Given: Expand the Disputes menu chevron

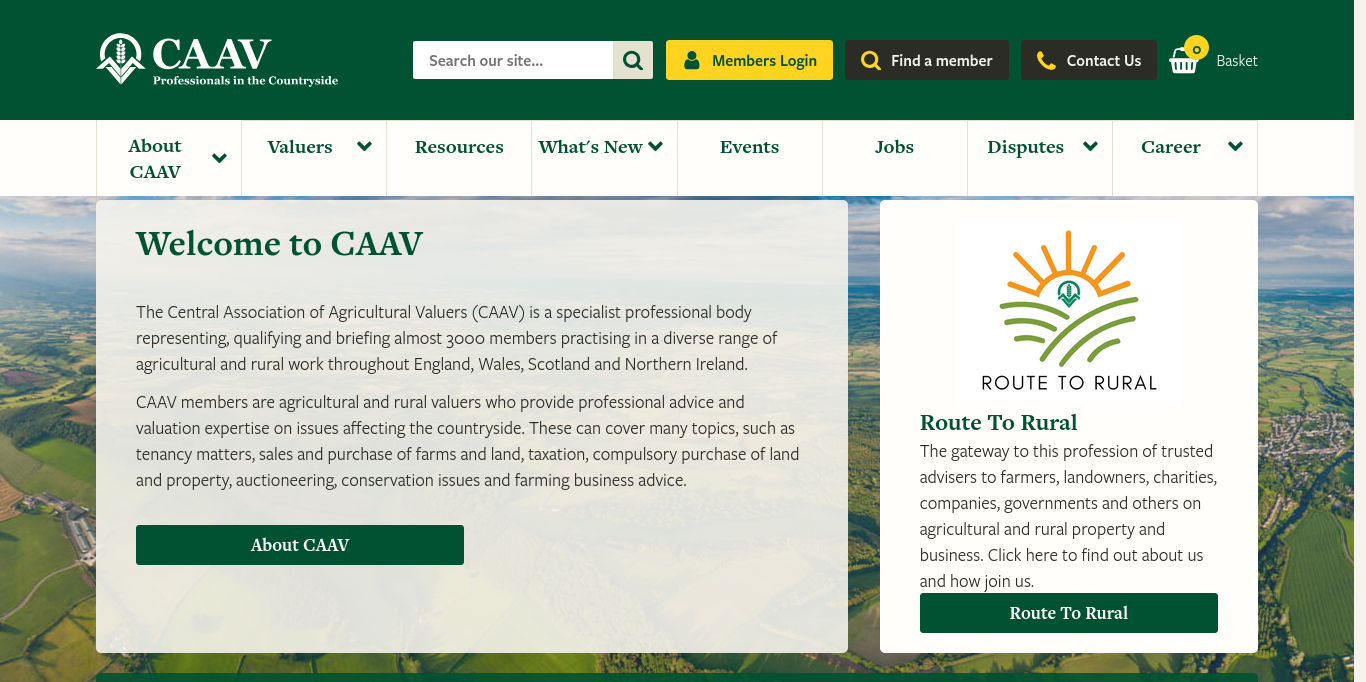Looking at the screenshot, I should point(1090,147).
